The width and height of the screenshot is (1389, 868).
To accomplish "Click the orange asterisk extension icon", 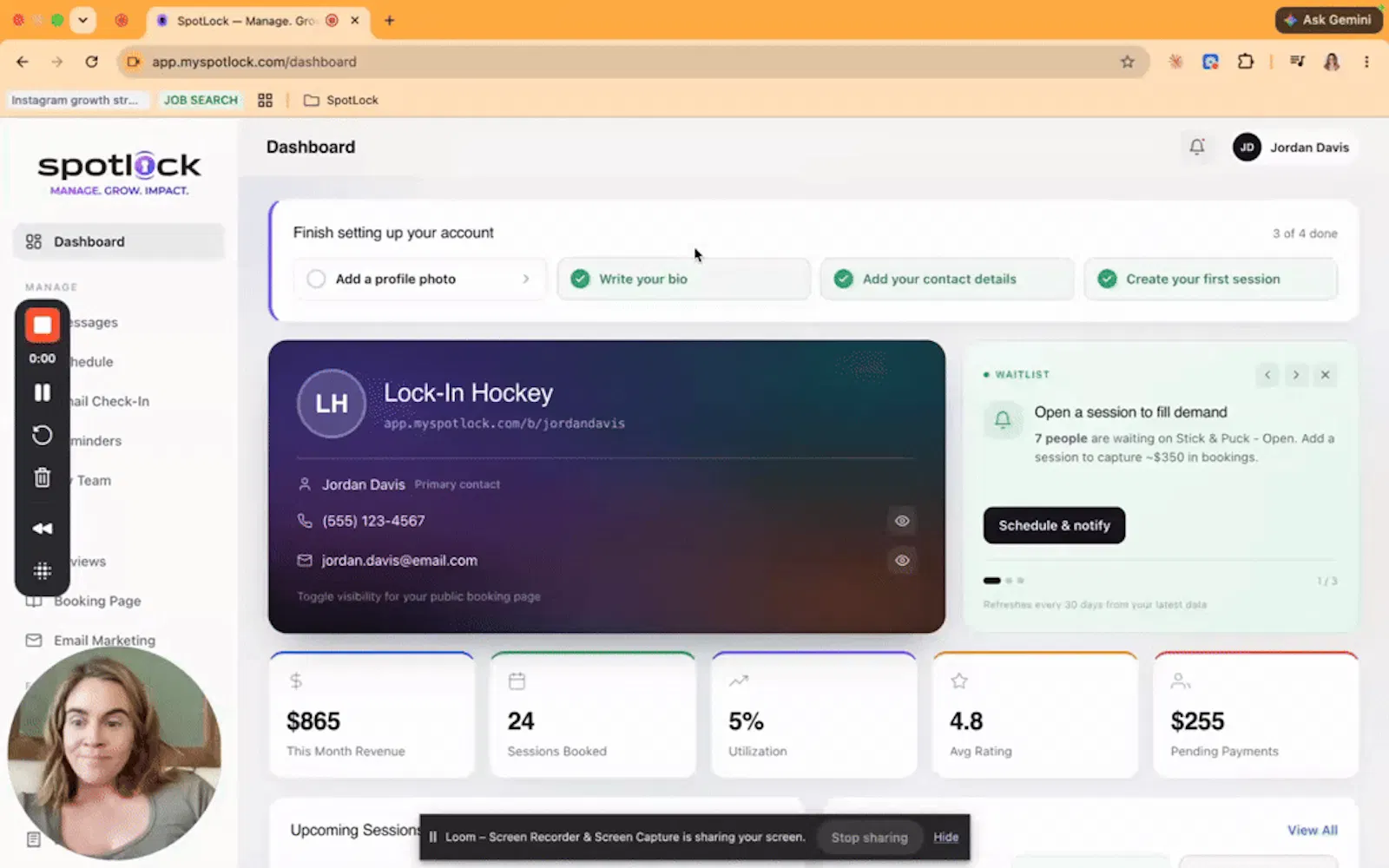I will pyautogui.click(x=1175, y=62).
